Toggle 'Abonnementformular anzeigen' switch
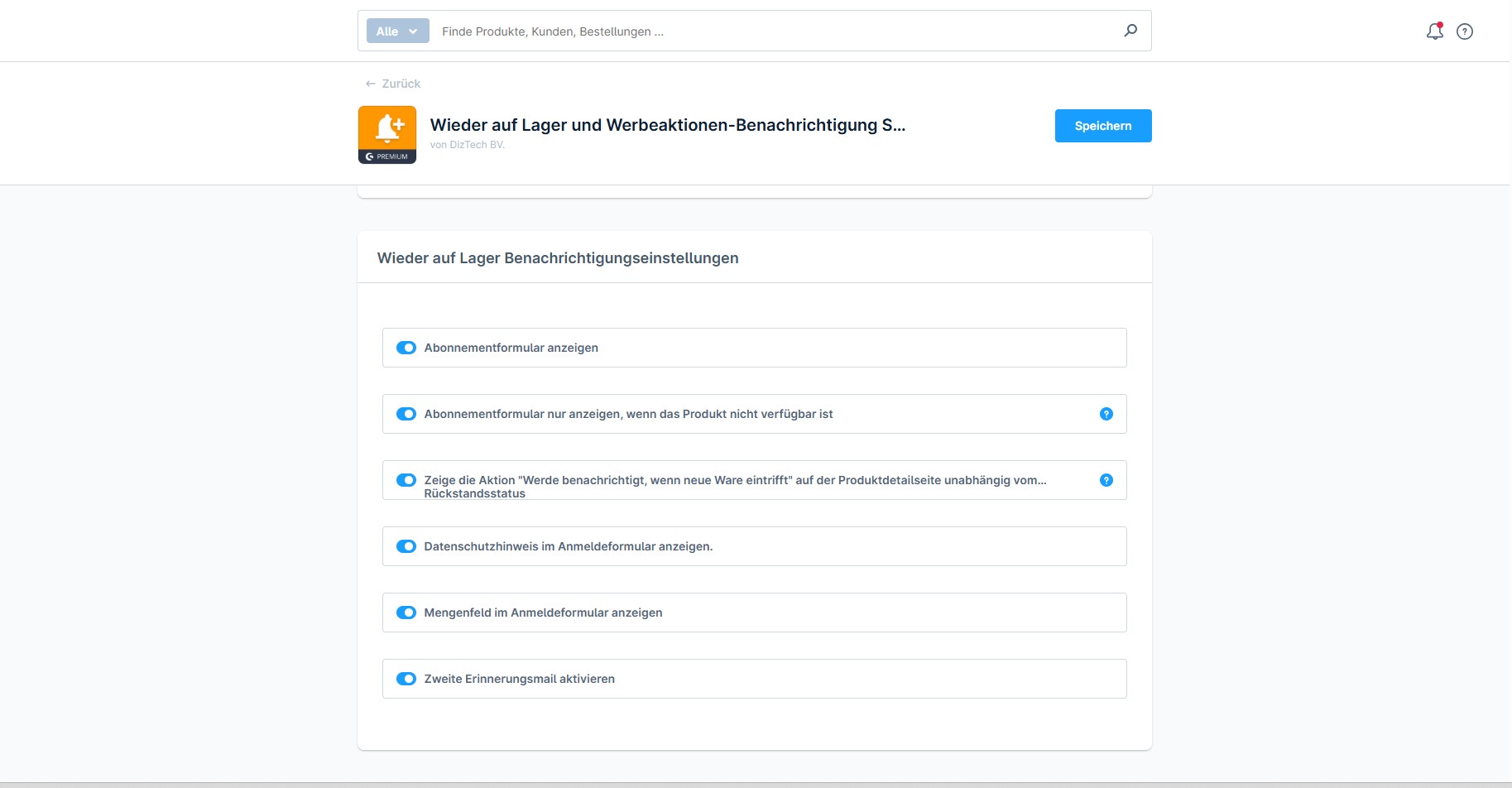 406,348
